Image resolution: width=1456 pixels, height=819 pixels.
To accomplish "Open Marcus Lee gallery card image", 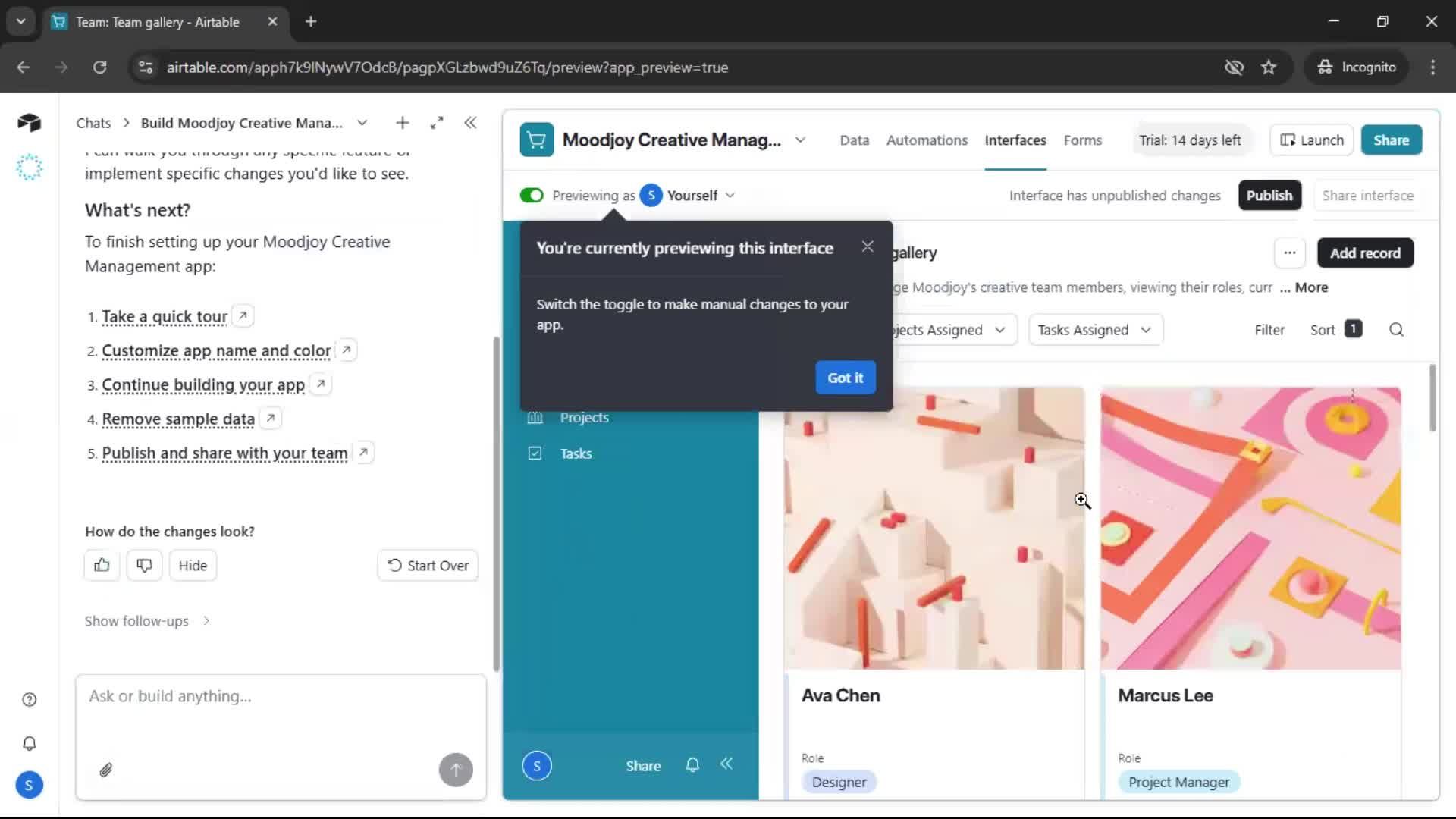I will click(x=1250, y=529).
